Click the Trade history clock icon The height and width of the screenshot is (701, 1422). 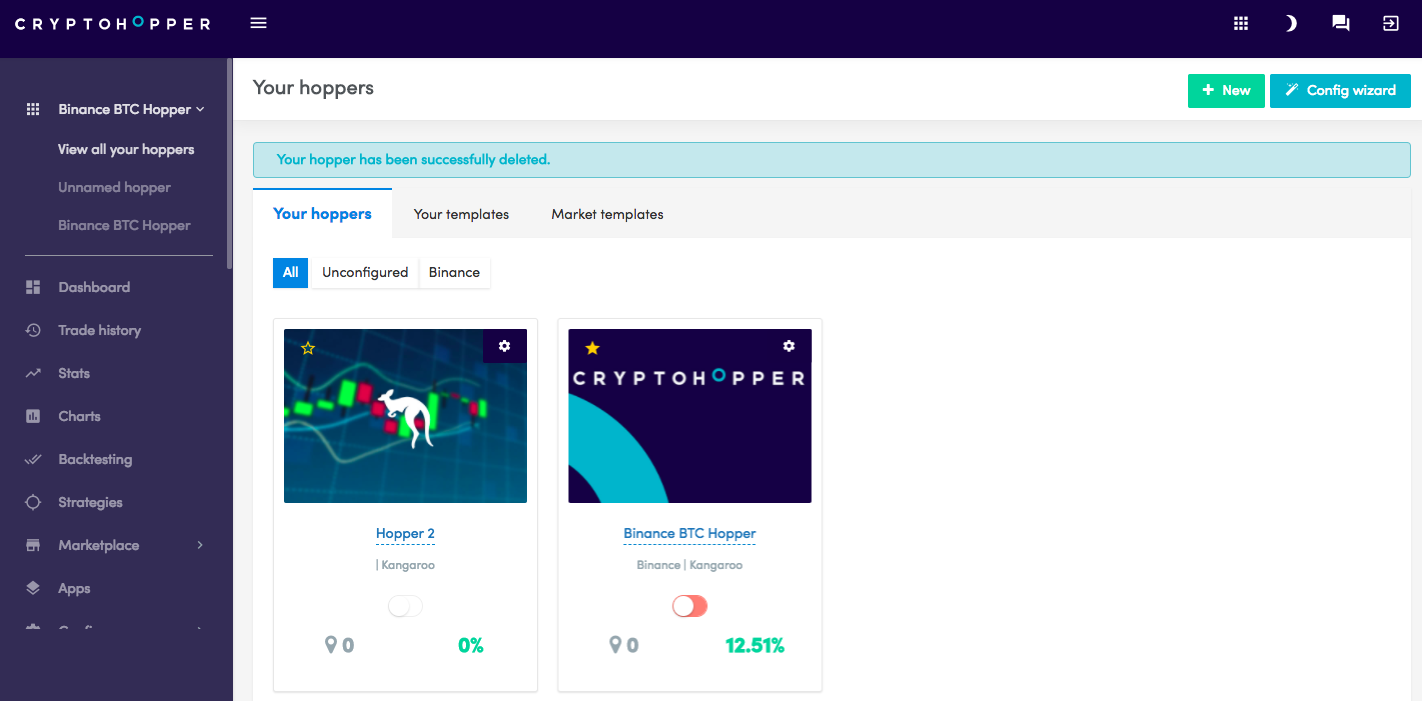tap(33, 330)
